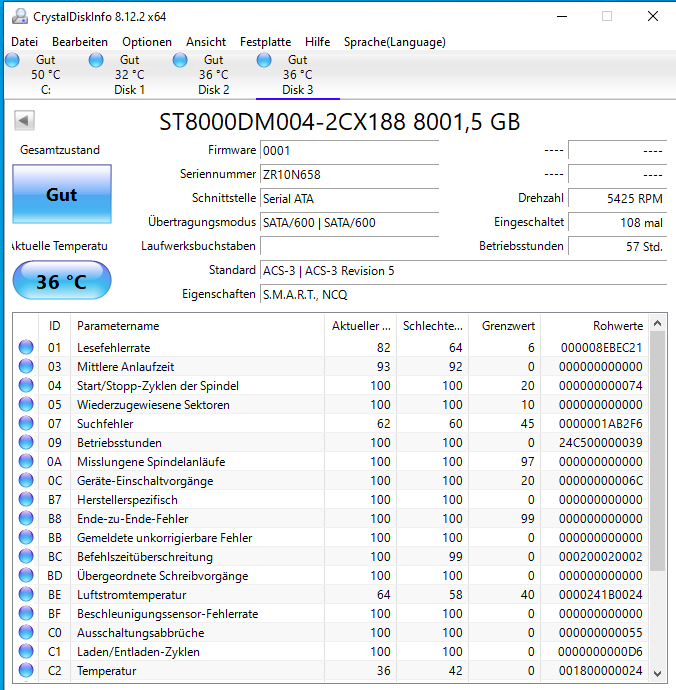Click status orb of row ID 09 Betriebsstunden
Image resolution: width=676 pixels, height=690 pixels.
26,442
